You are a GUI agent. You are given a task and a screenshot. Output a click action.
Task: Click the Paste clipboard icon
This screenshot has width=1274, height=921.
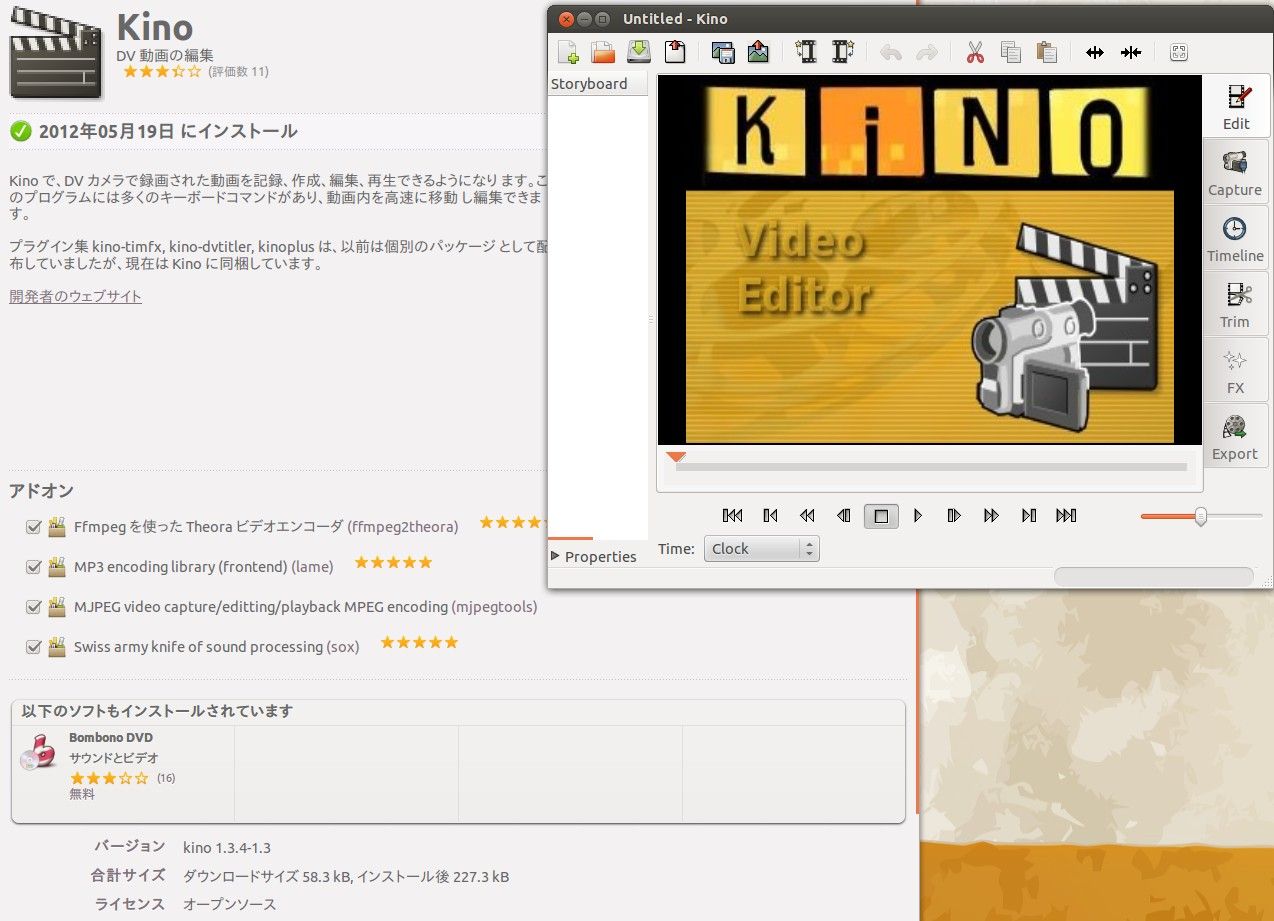tap(1047, 53)
